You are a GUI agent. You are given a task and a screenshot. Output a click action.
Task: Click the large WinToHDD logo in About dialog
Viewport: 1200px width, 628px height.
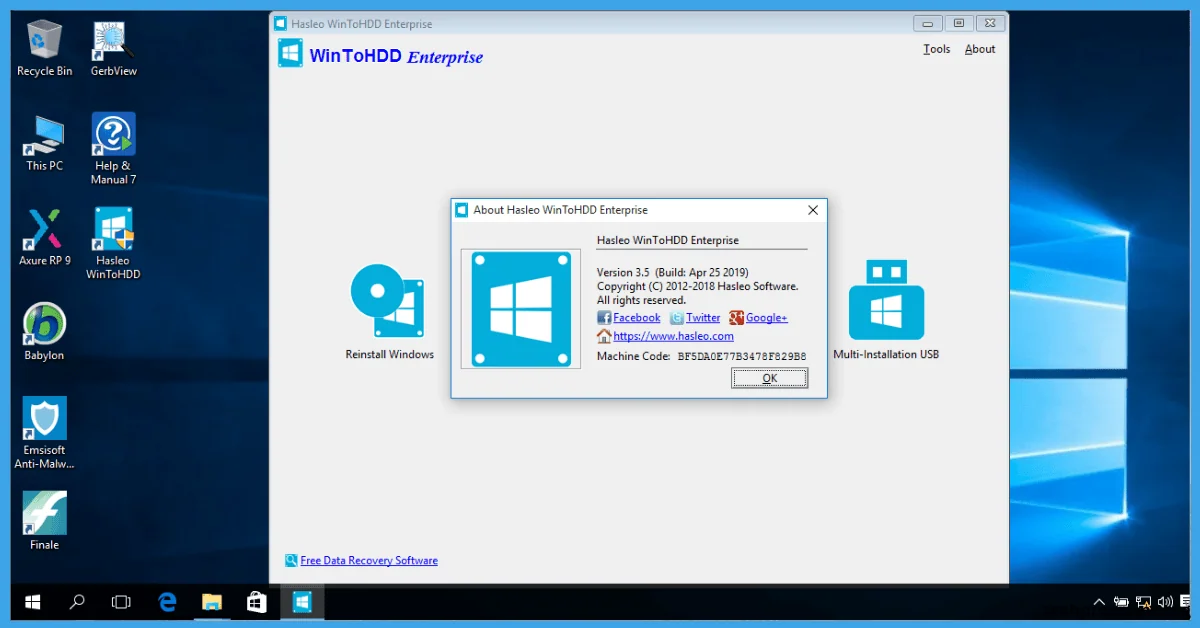point(520,309)
